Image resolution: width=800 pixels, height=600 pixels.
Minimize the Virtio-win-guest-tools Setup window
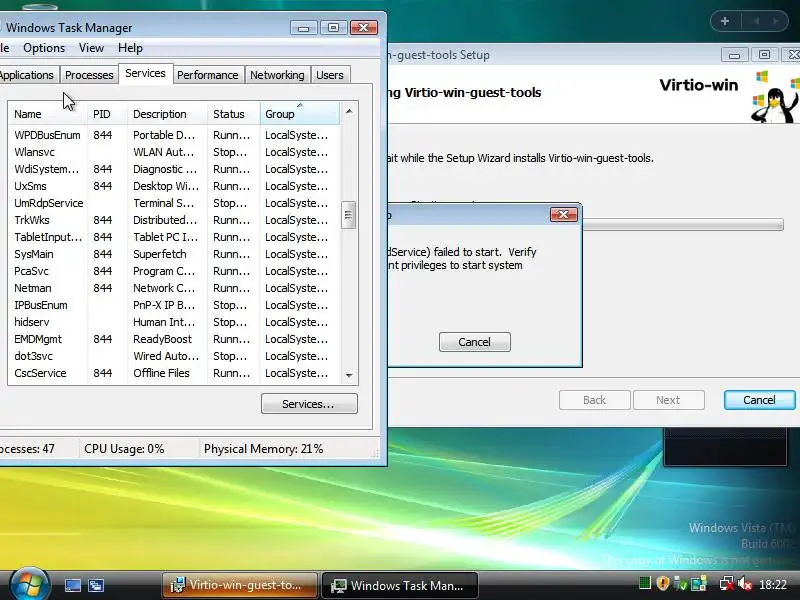(734, 55)
